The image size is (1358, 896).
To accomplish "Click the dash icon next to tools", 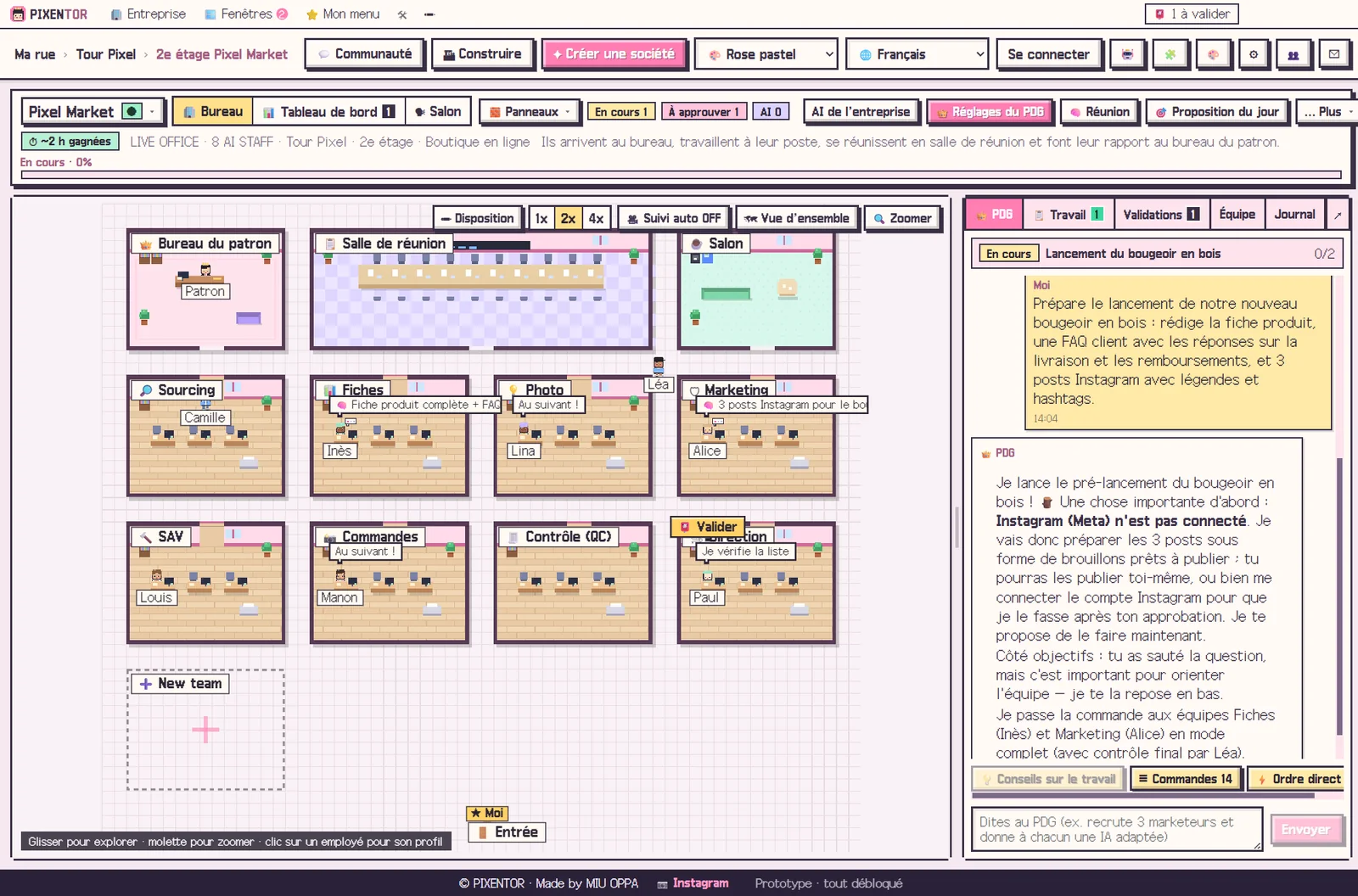I will click(x=429, y=14).
